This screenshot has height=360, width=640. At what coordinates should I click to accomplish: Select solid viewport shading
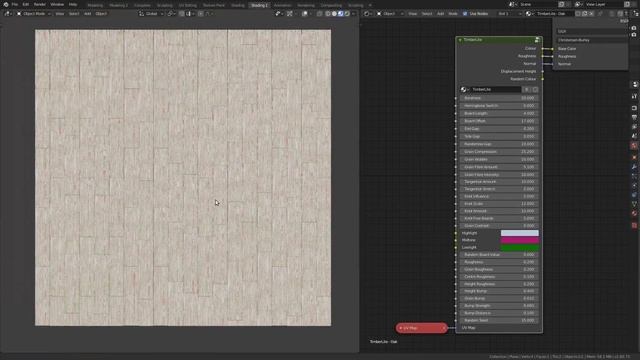click(334, 13)
